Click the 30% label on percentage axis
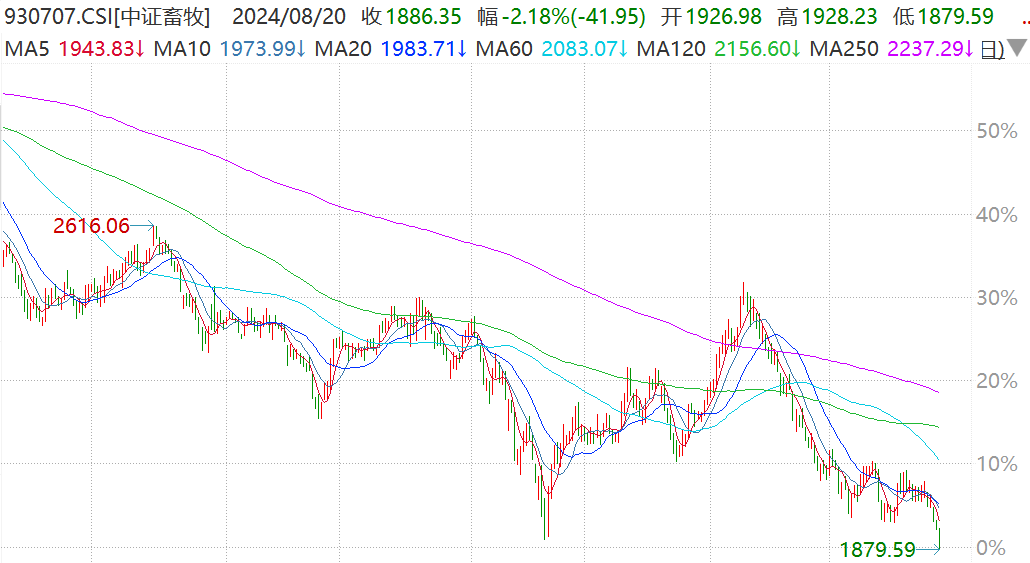 point(996,298)
